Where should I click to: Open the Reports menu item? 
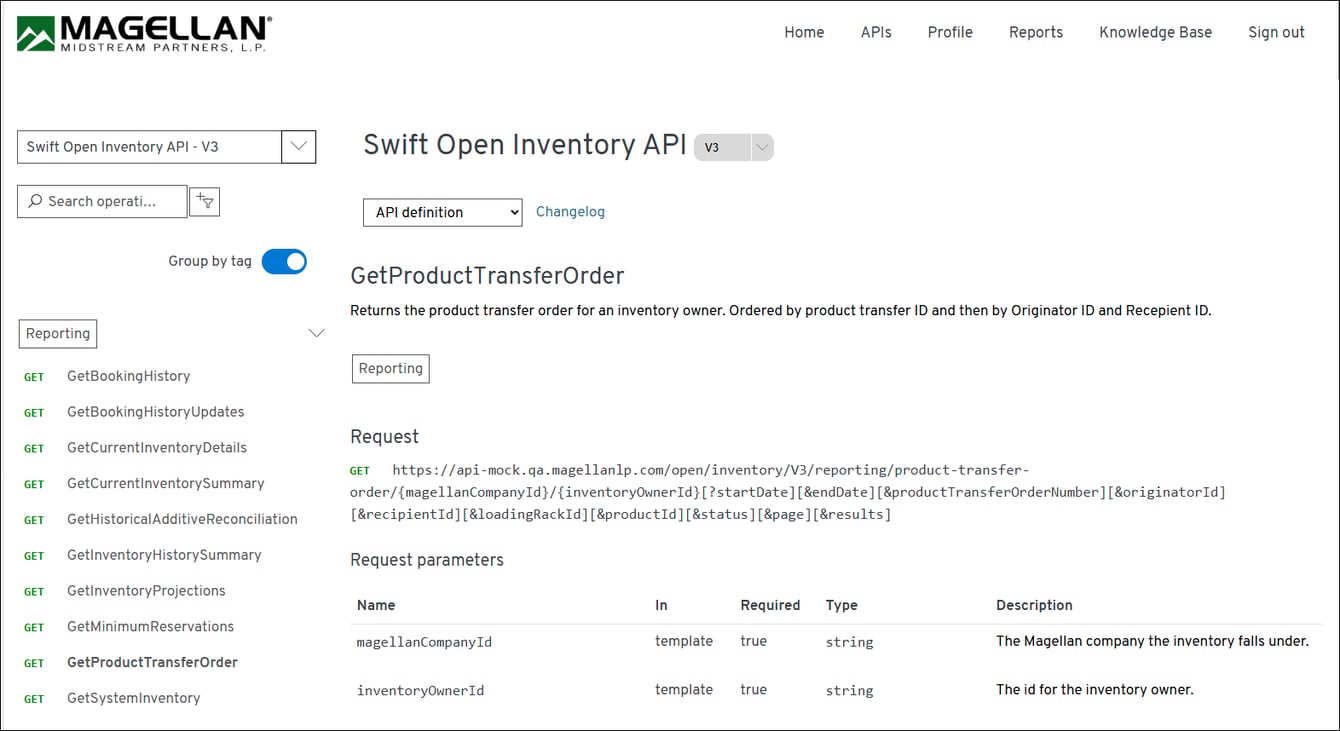coord(1036,32)
